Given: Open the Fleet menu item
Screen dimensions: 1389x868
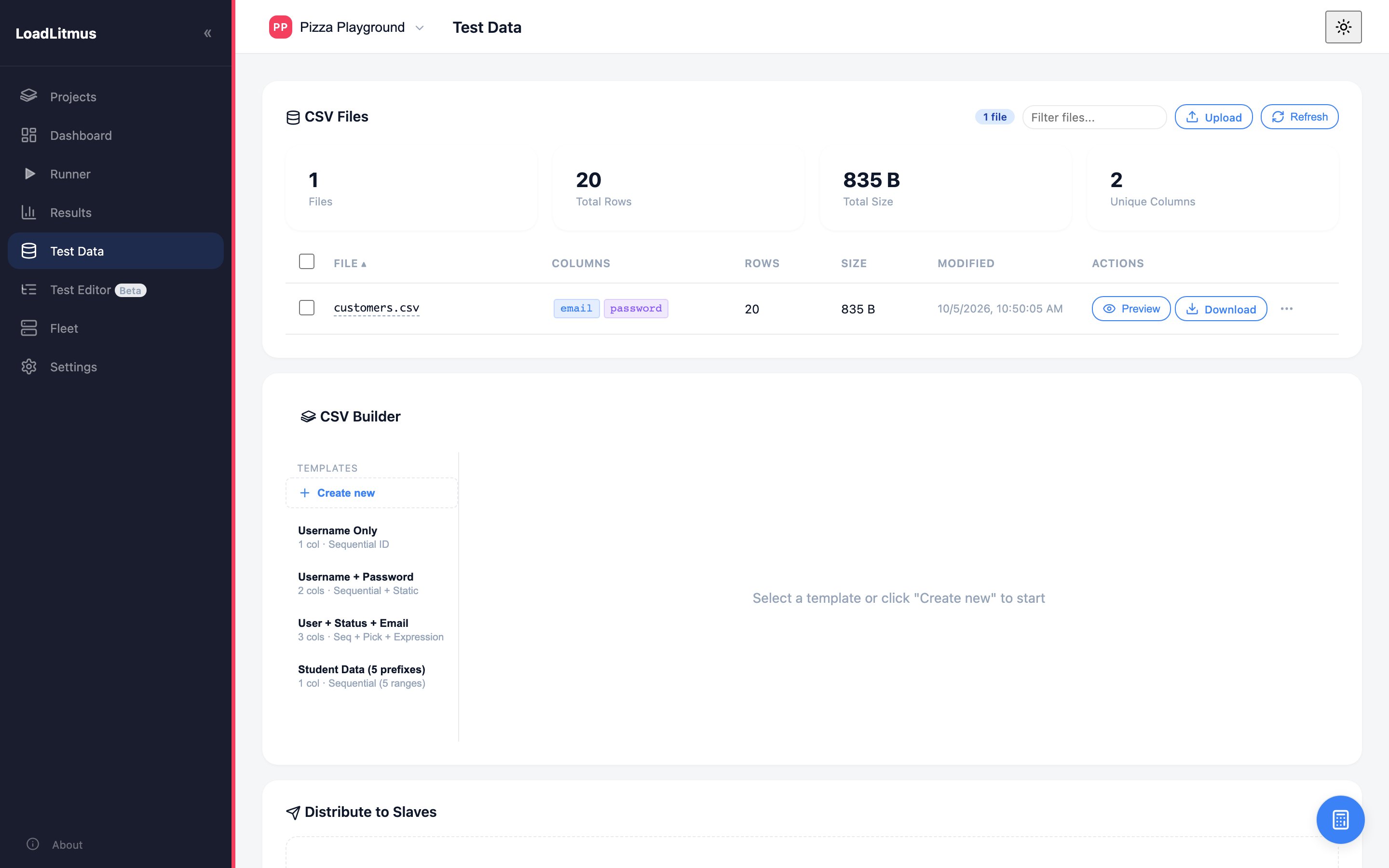Looking at the screenshot, I should pyautogui.click(x=115, y=328).
